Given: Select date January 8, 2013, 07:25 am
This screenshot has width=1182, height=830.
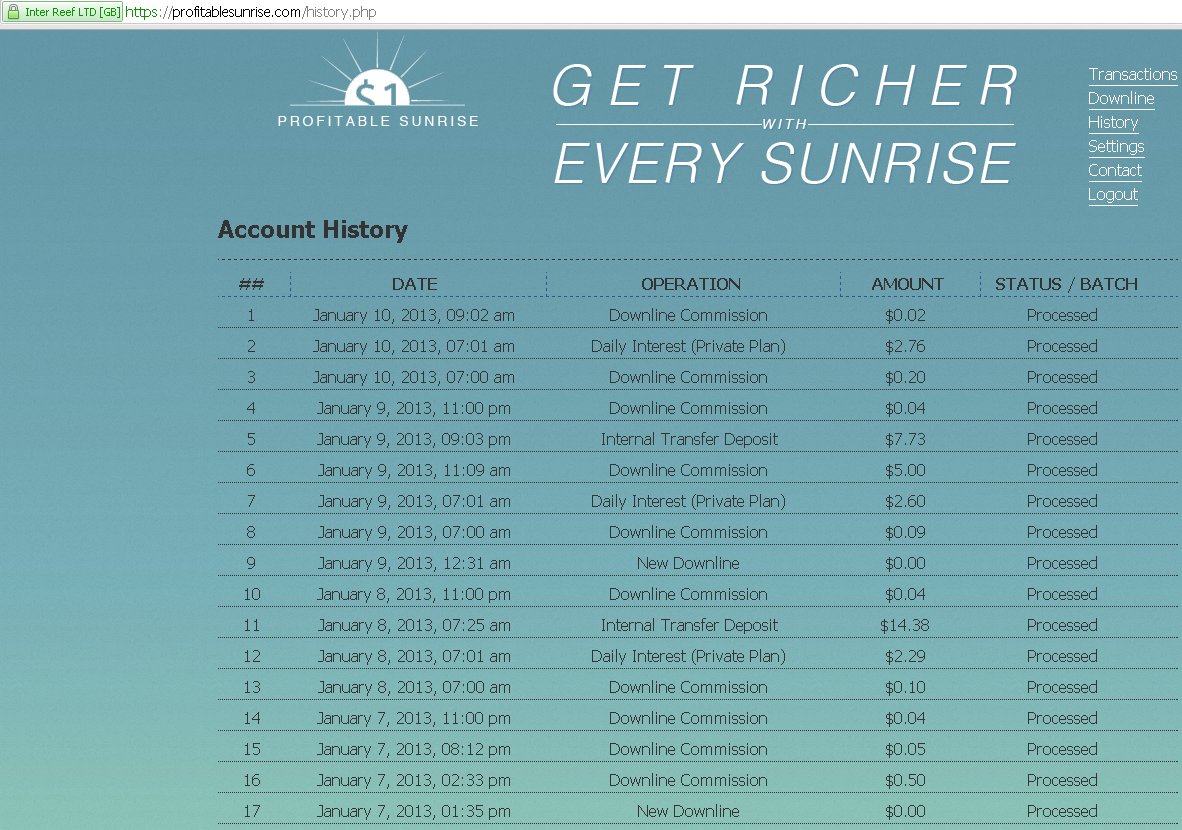Looking at the screenshot, I should tap(414, 625).
